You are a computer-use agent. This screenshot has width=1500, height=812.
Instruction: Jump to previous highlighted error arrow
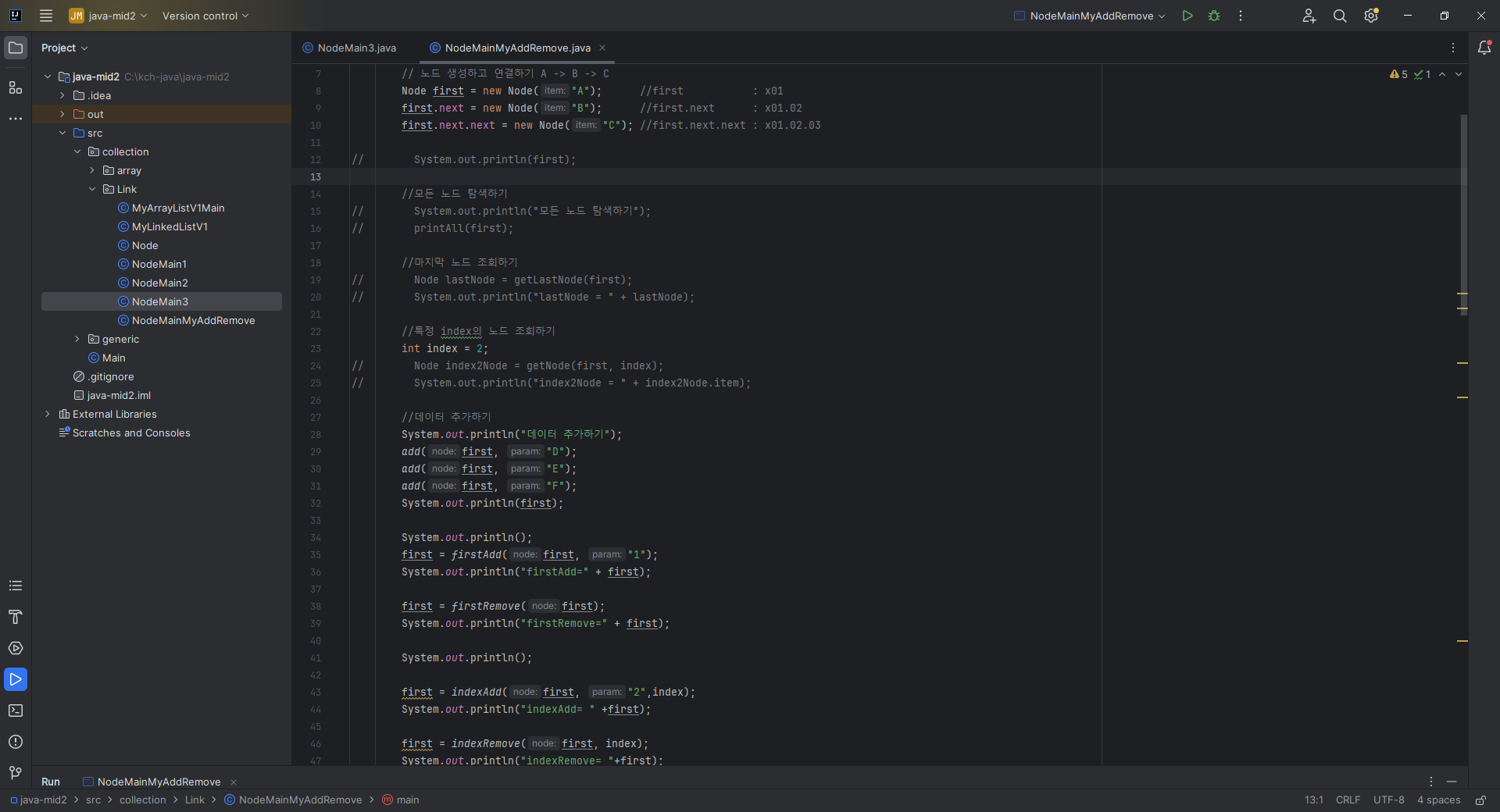[1442, 74]
